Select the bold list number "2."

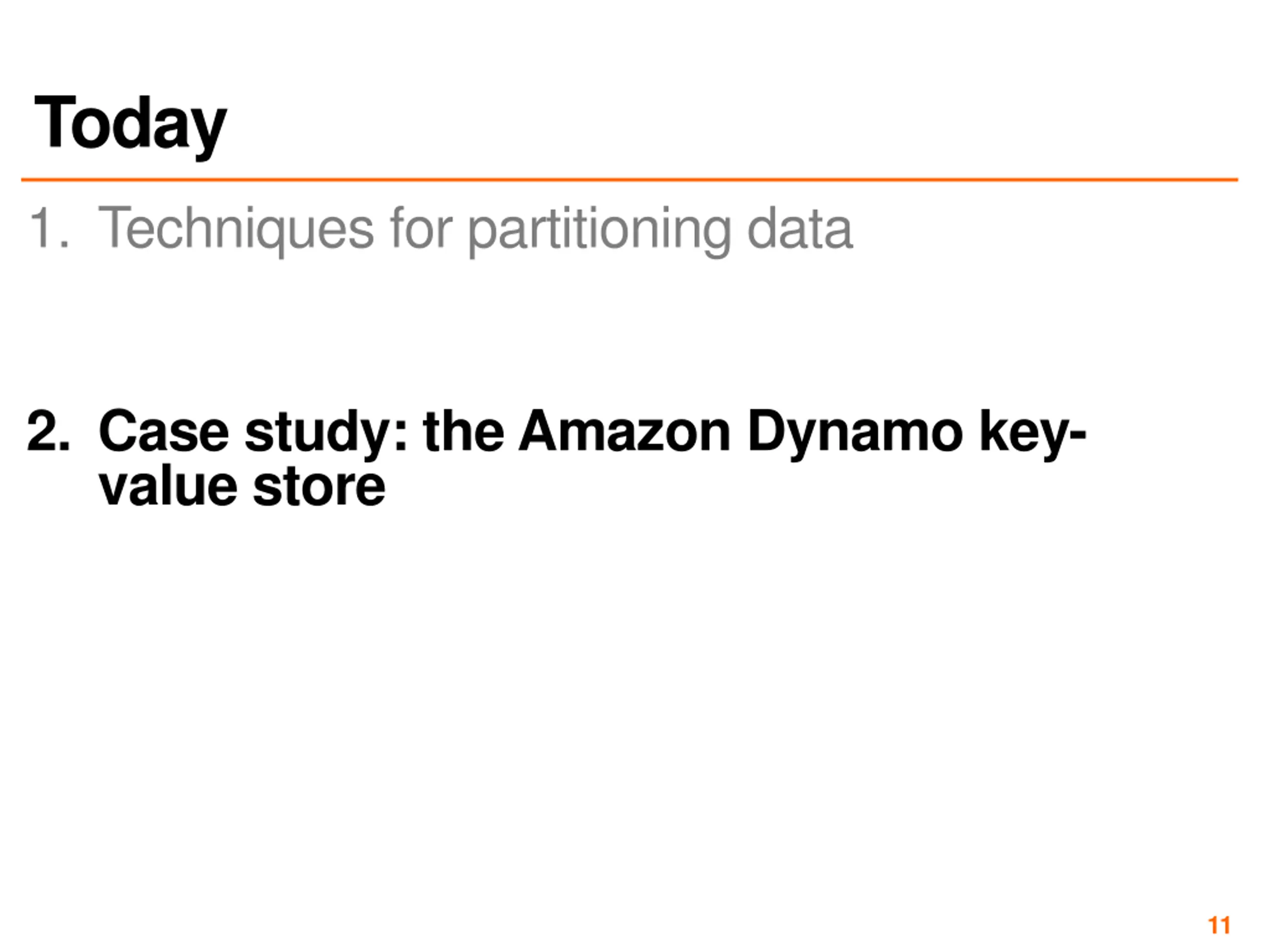coord(48,431)
